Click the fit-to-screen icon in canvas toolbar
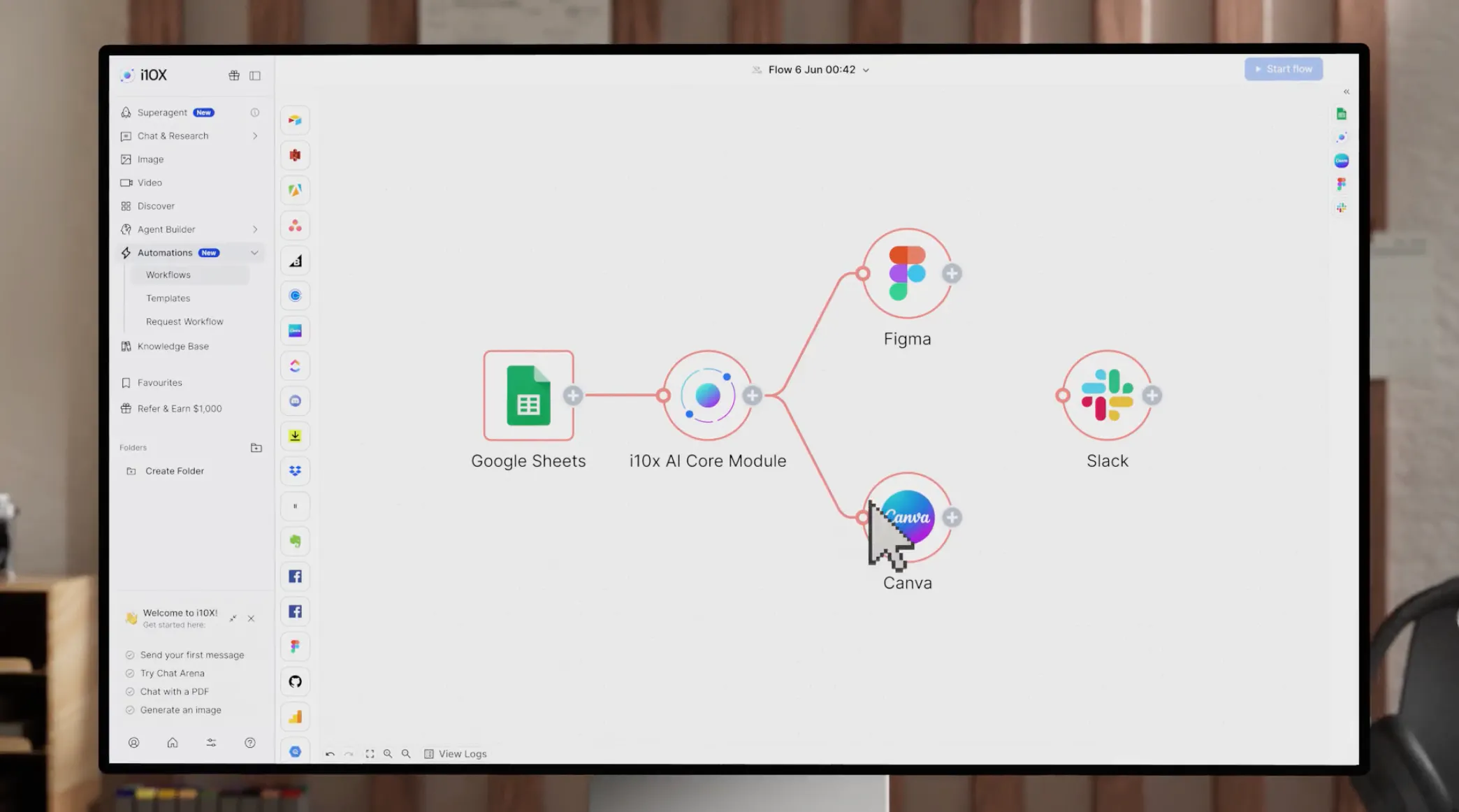Viewport: 1459px width, 812px height. tap(370, 754)
